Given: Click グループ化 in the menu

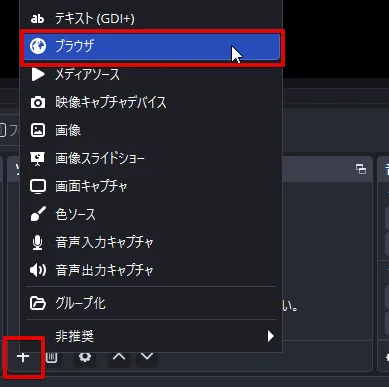Looking at the screenshot, I should [x=151, y=303].
